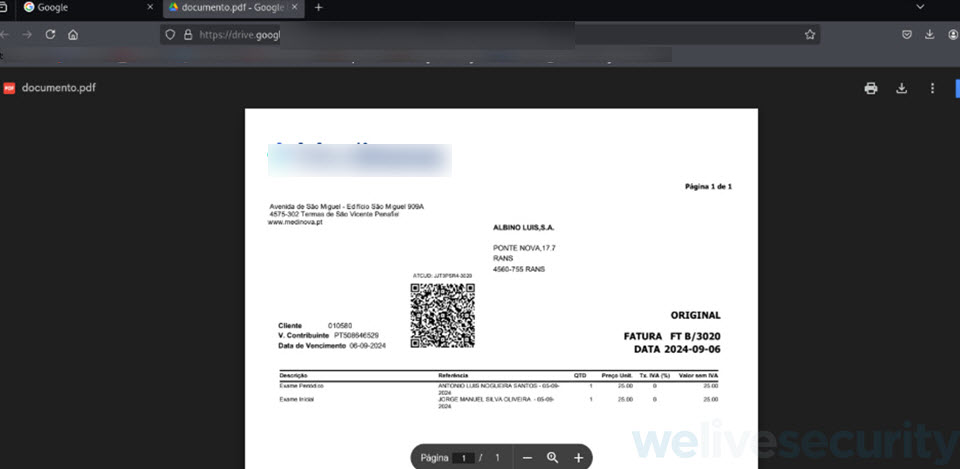Viewport: 960px width, 469px height.
Task: Select the PONTE NOVA,17.7 address line
Action: 524,248
